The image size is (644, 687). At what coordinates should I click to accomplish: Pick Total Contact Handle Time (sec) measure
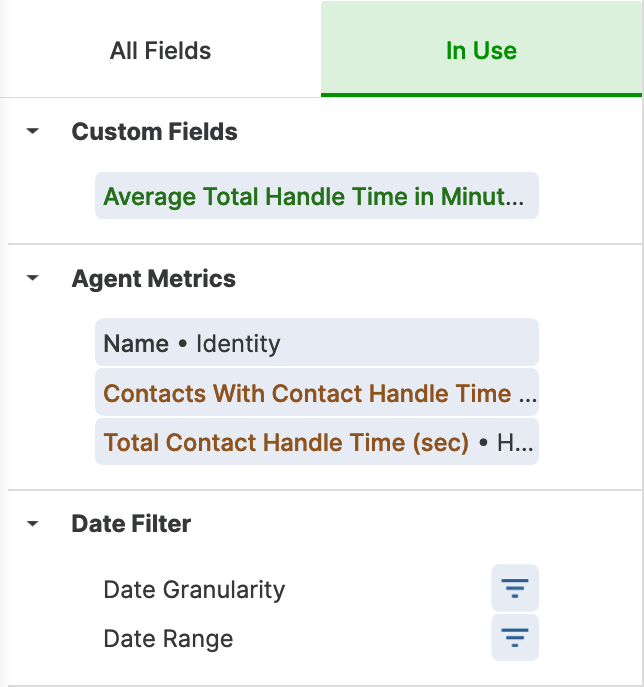pos(317,442)
